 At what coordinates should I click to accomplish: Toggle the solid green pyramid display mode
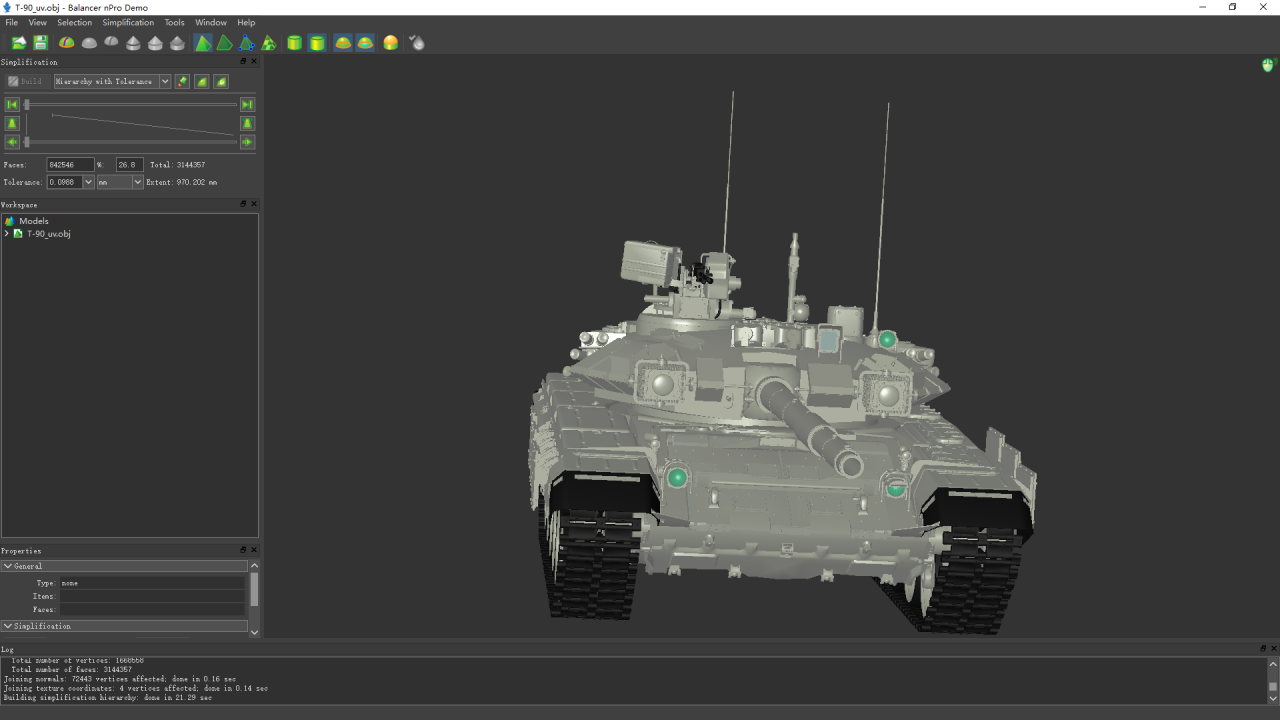203,42
